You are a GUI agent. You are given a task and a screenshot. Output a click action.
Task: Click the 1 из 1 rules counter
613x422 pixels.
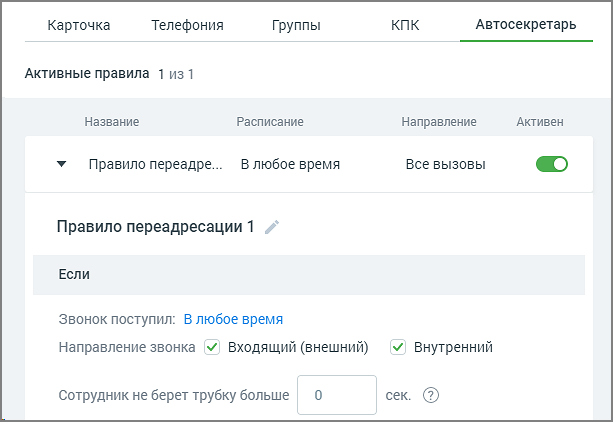[176, 74]
